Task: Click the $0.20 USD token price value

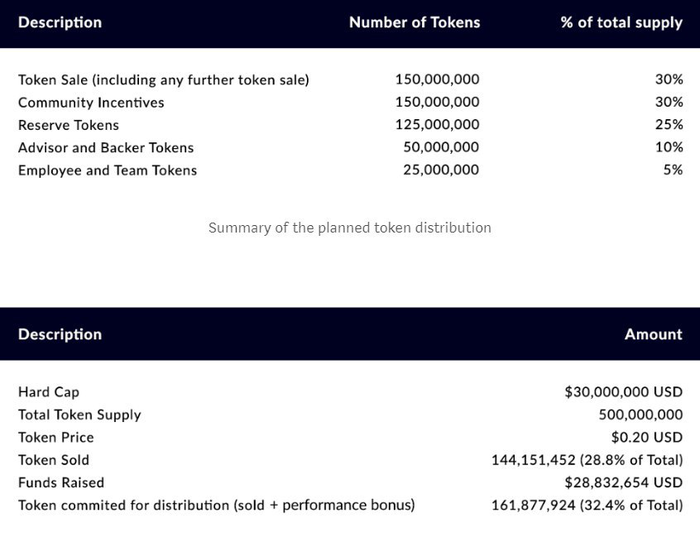Action: click(x=647, y=437)
